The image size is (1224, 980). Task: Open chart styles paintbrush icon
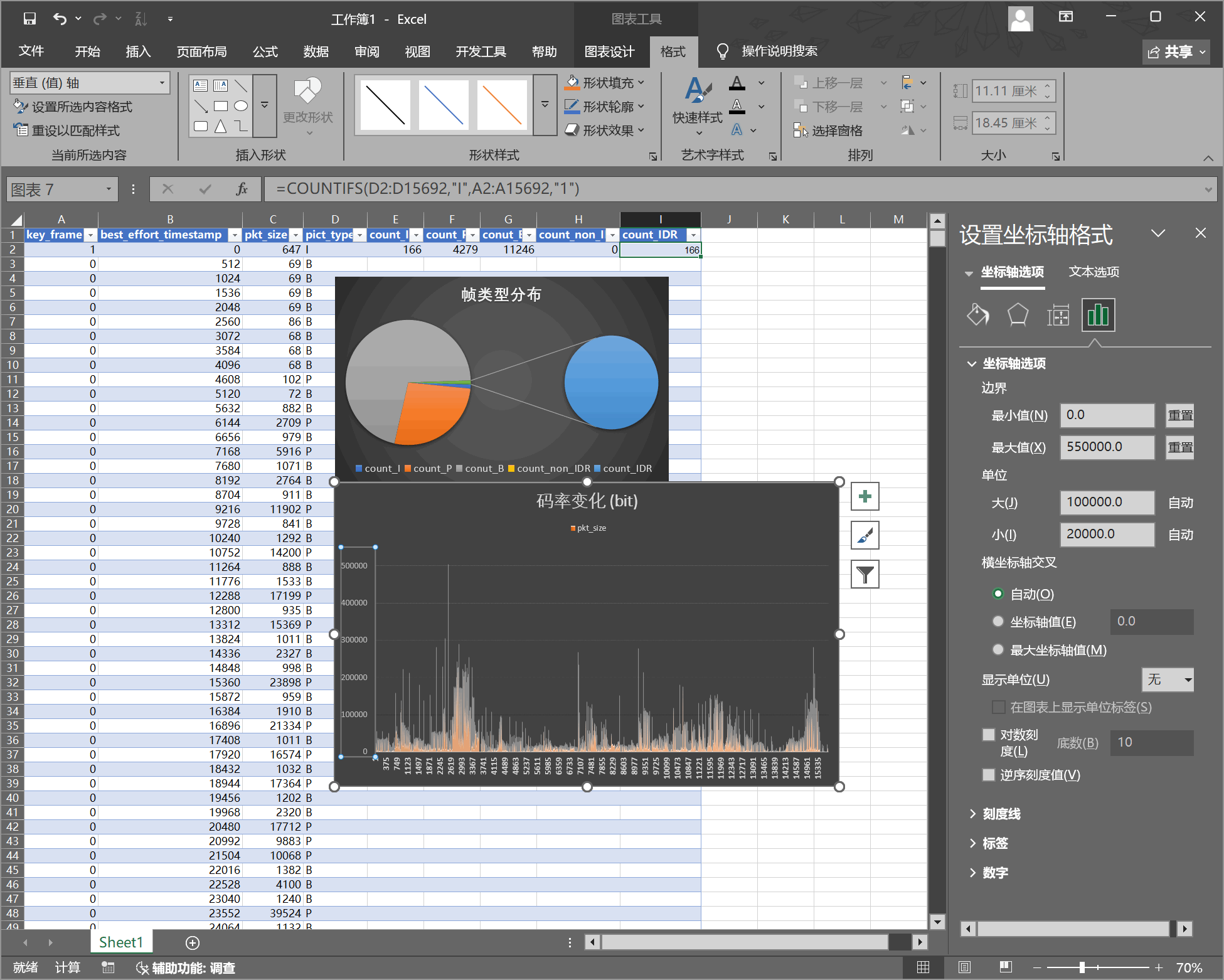tap(865, 536)
